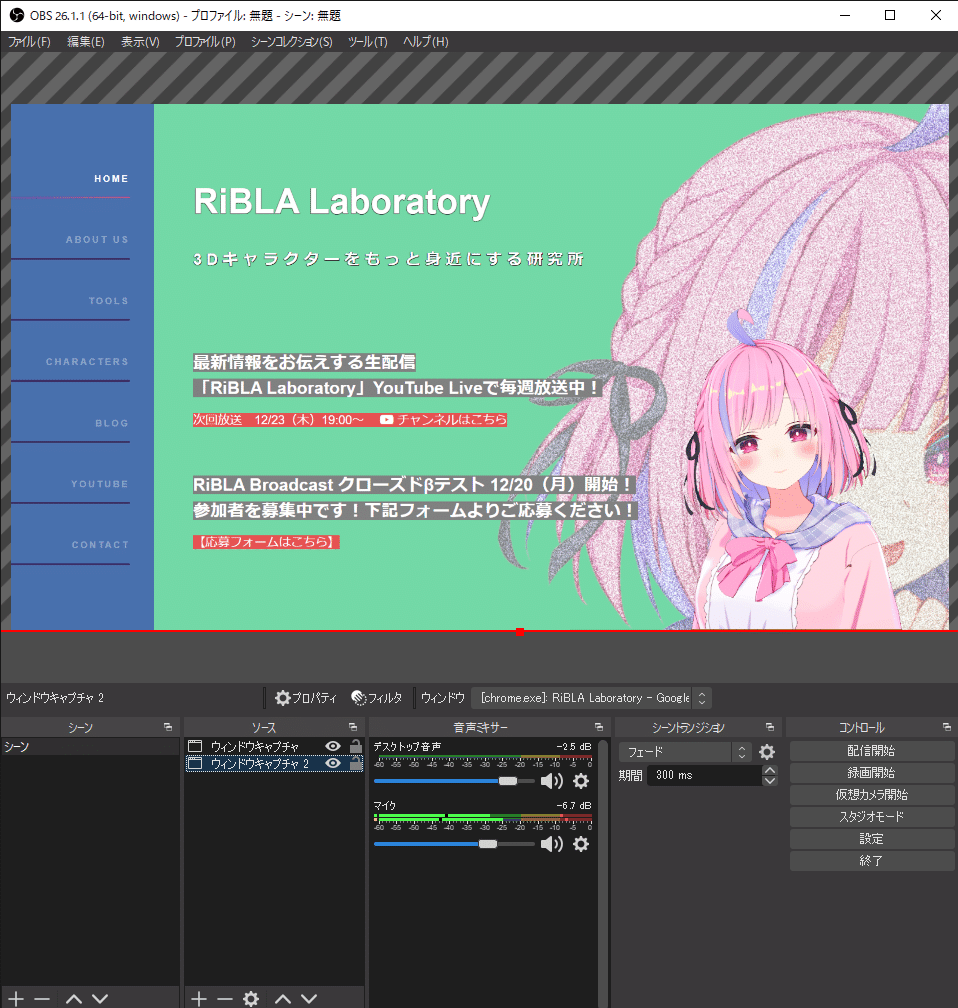Start the virtual camera via 仮想カメラ開始
Screen dimensions: 958x1008
pyautogui.click(x=871, y=794)
